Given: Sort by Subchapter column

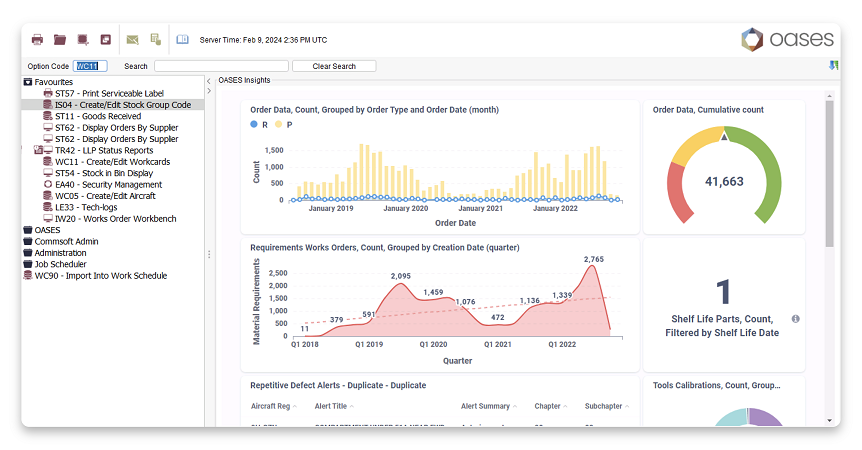Looking at the screenshot, I should pos(606,406).
